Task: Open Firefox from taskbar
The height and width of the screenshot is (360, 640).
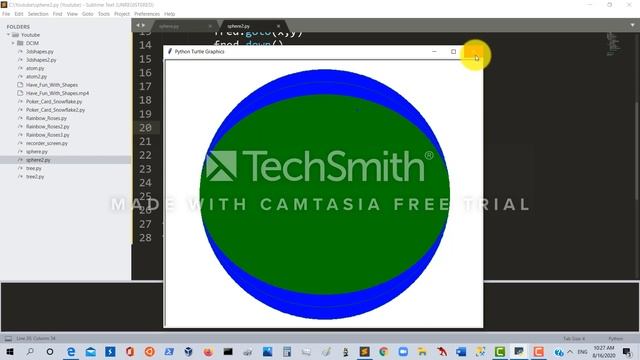Action: (208, 351)
